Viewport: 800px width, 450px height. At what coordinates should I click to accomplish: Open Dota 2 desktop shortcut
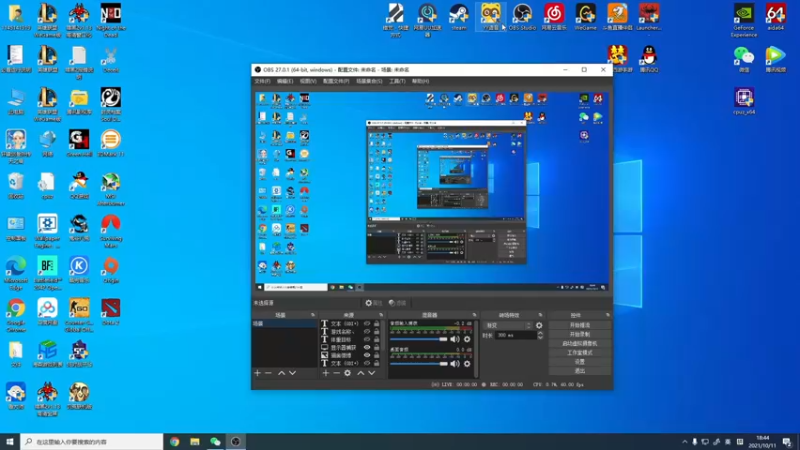(111, 312)
